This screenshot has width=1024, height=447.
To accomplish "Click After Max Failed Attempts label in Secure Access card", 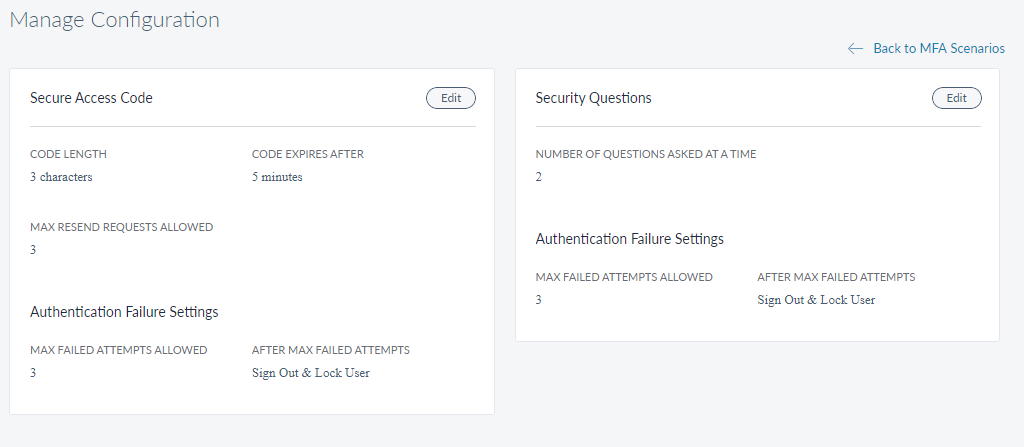I will [x=330, y=350].
